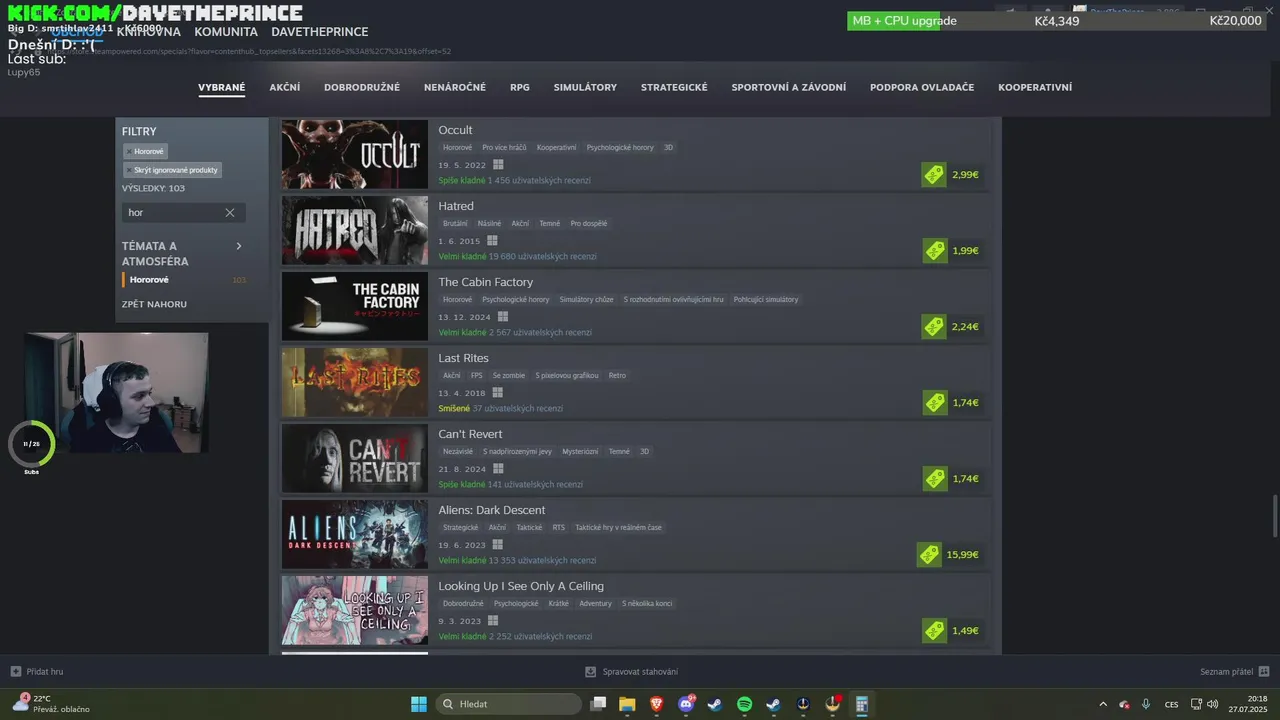The height and width of the screenshot is (720, 1280).
Task: Click the Hledat taskbar search box
Action: (508, 704)
